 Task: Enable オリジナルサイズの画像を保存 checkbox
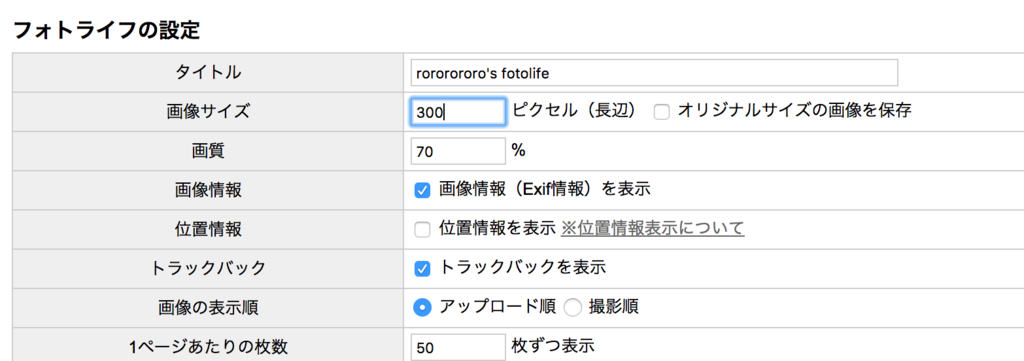click(x=662, y=112)
